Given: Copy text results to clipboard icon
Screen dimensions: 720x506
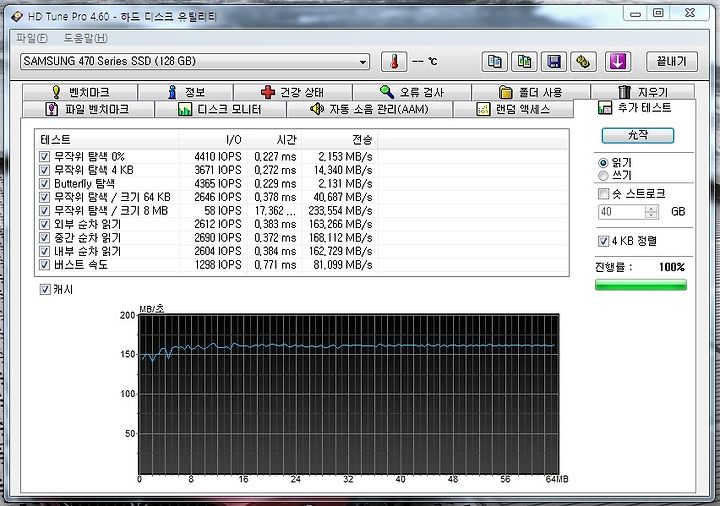Looking at the screenshot, I should 495,62.
